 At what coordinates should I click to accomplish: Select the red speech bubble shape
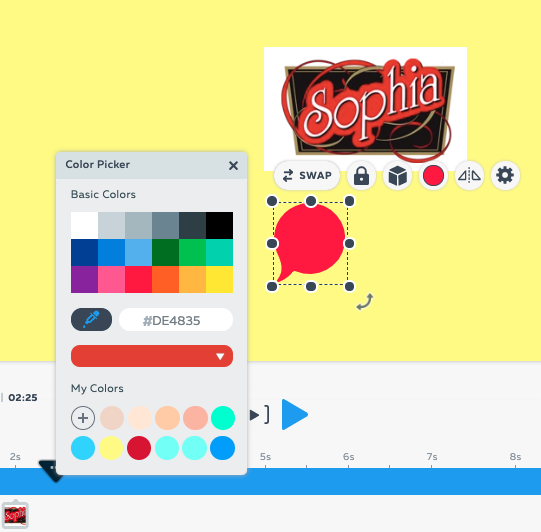pos(310,242)
